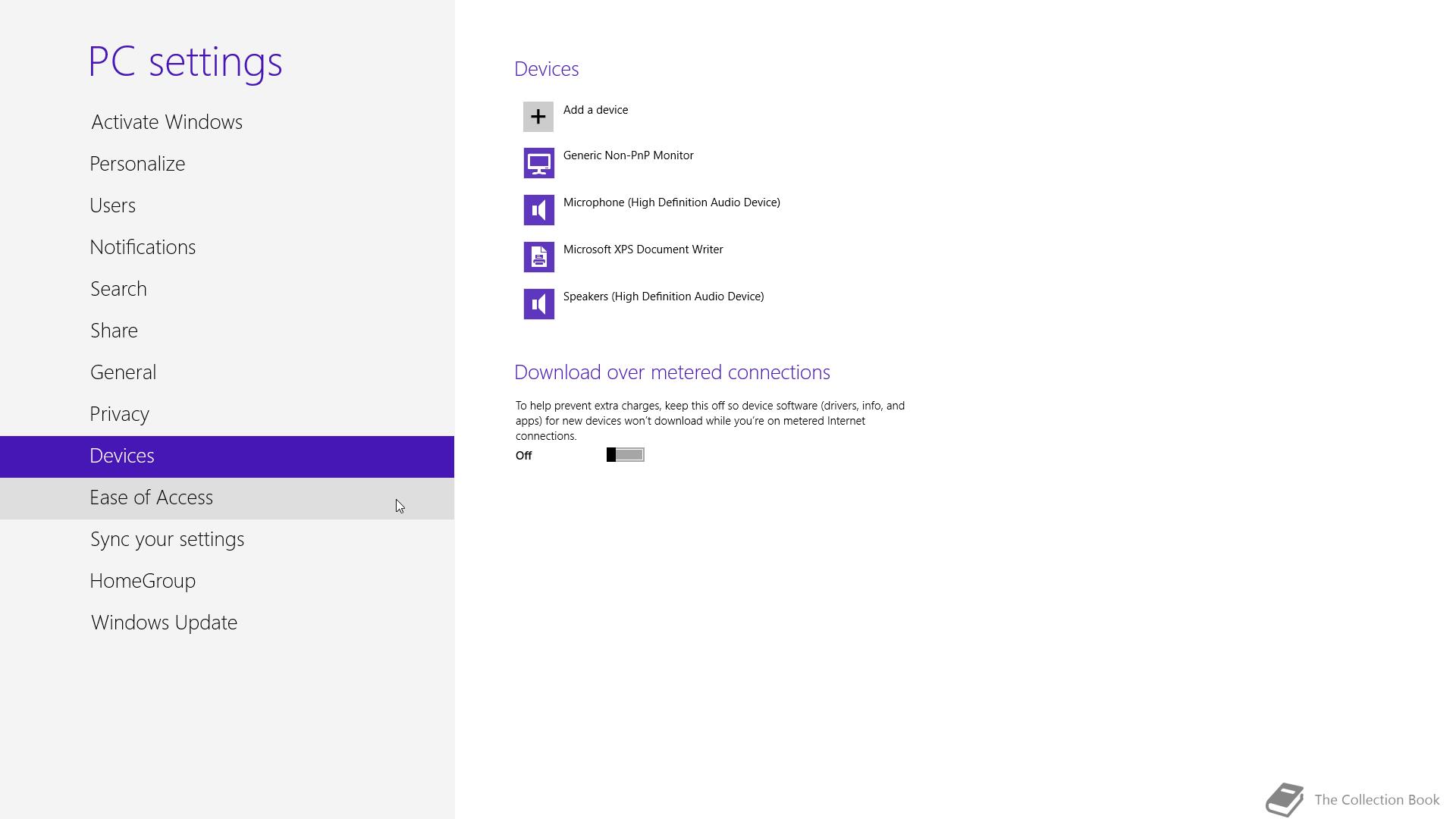Image resolution: width=1456 pixels, height=819 pixels.
Task: Select the Speakers device icon
Action: [538, 304]
